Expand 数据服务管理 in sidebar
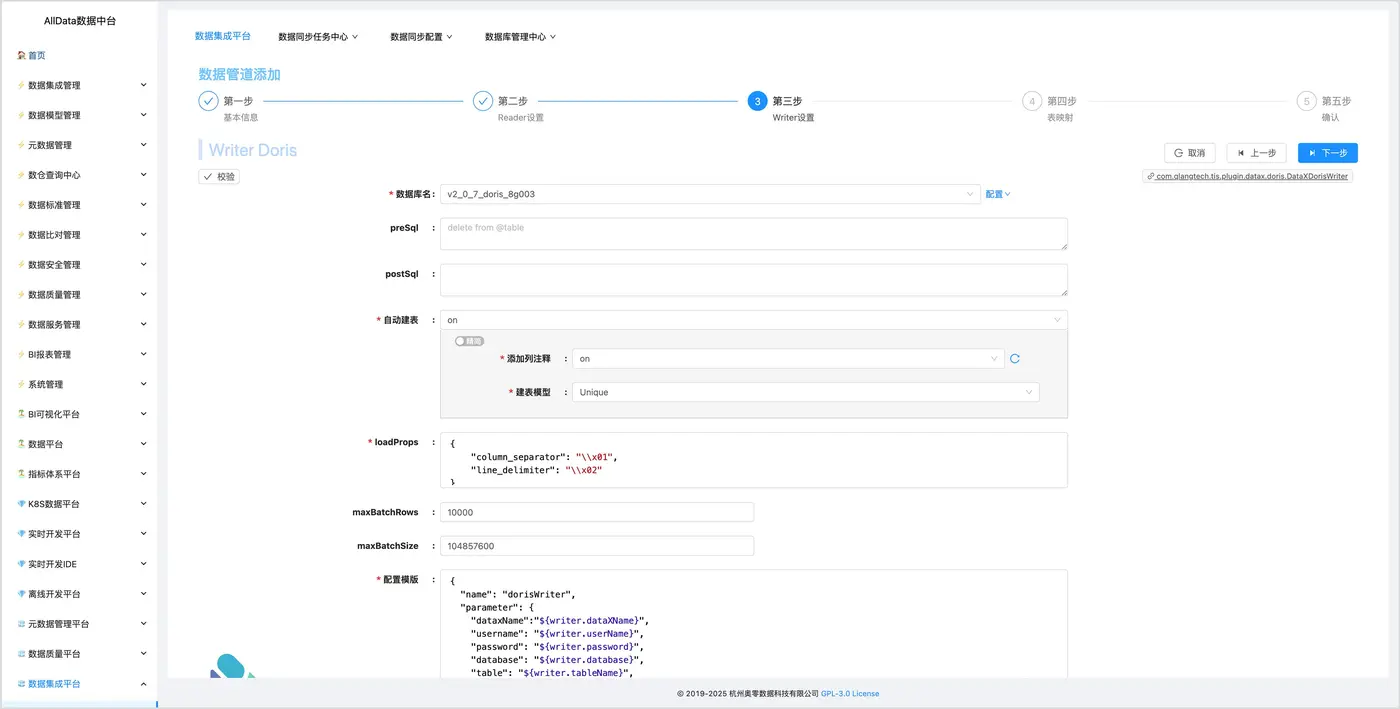This screenshot has height=709, width=1400. 80,325
